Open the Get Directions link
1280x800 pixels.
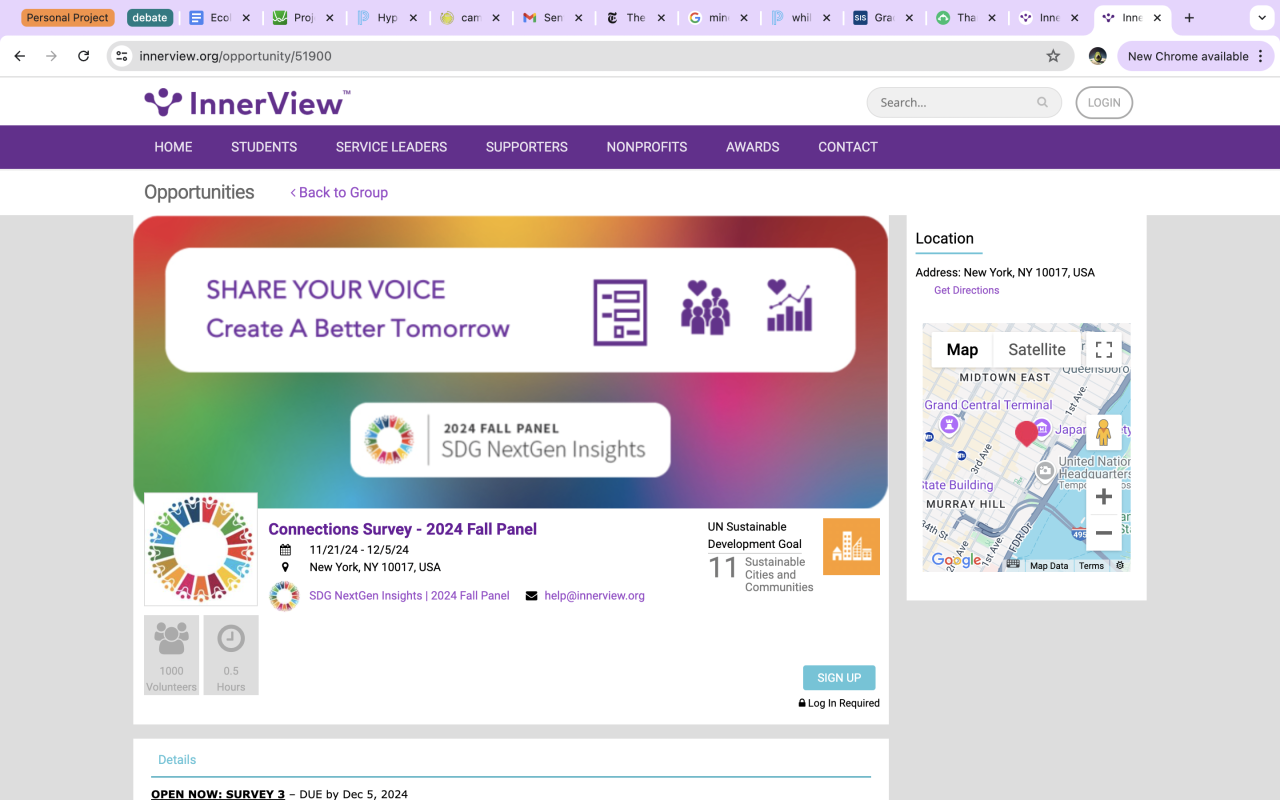pos(966,290)
